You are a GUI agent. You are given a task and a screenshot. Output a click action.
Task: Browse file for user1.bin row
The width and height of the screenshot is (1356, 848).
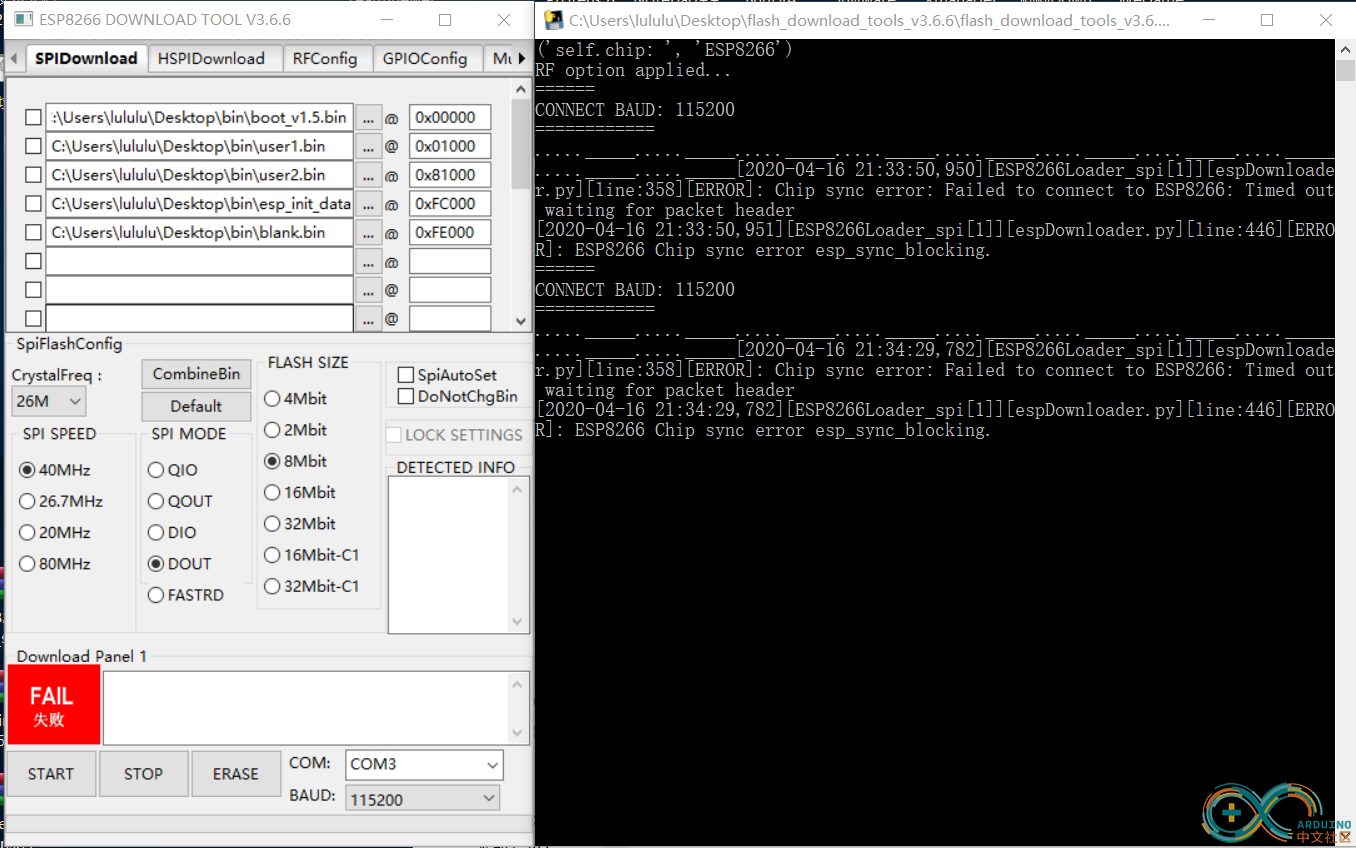click(x=369, y=147)
